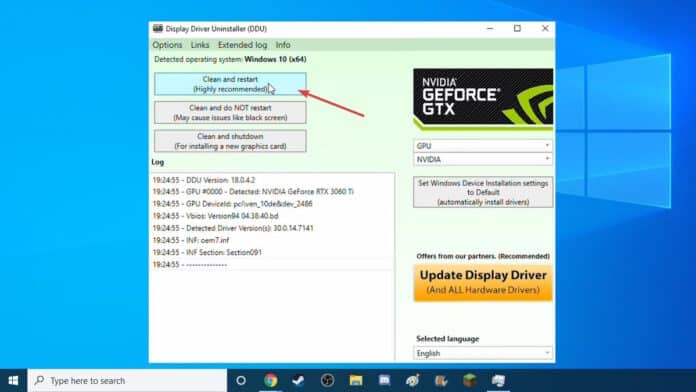Viewport: 696px width, 392px height.
Task: Expand the English language dropdown
Action: point(483,353)
